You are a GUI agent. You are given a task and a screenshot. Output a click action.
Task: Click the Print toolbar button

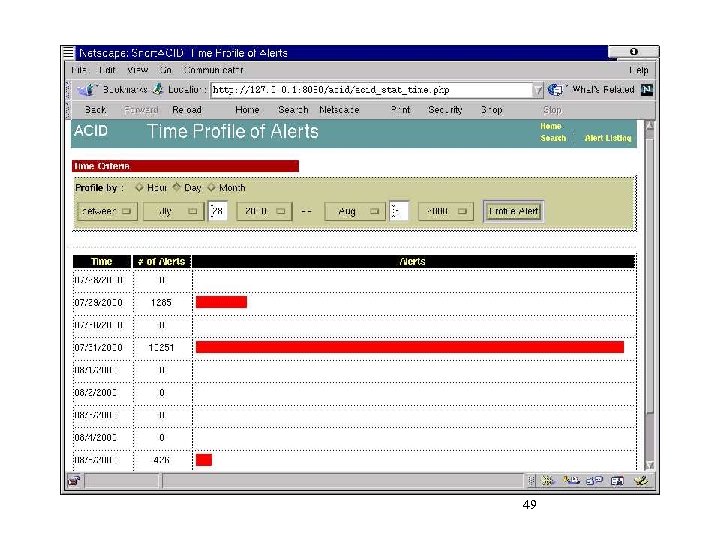tap(401, 110)
